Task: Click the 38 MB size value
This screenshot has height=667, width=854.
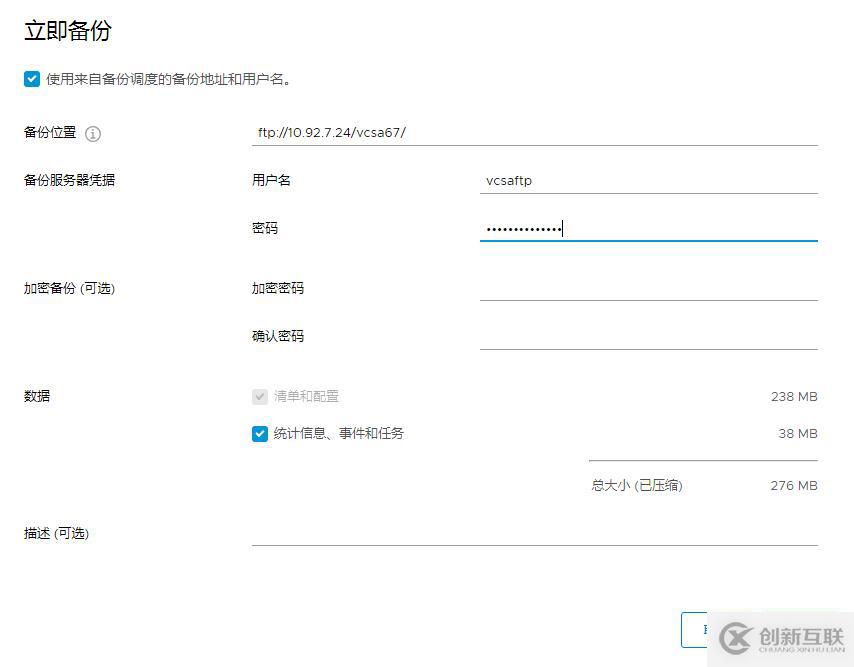Action: (797, 433)
